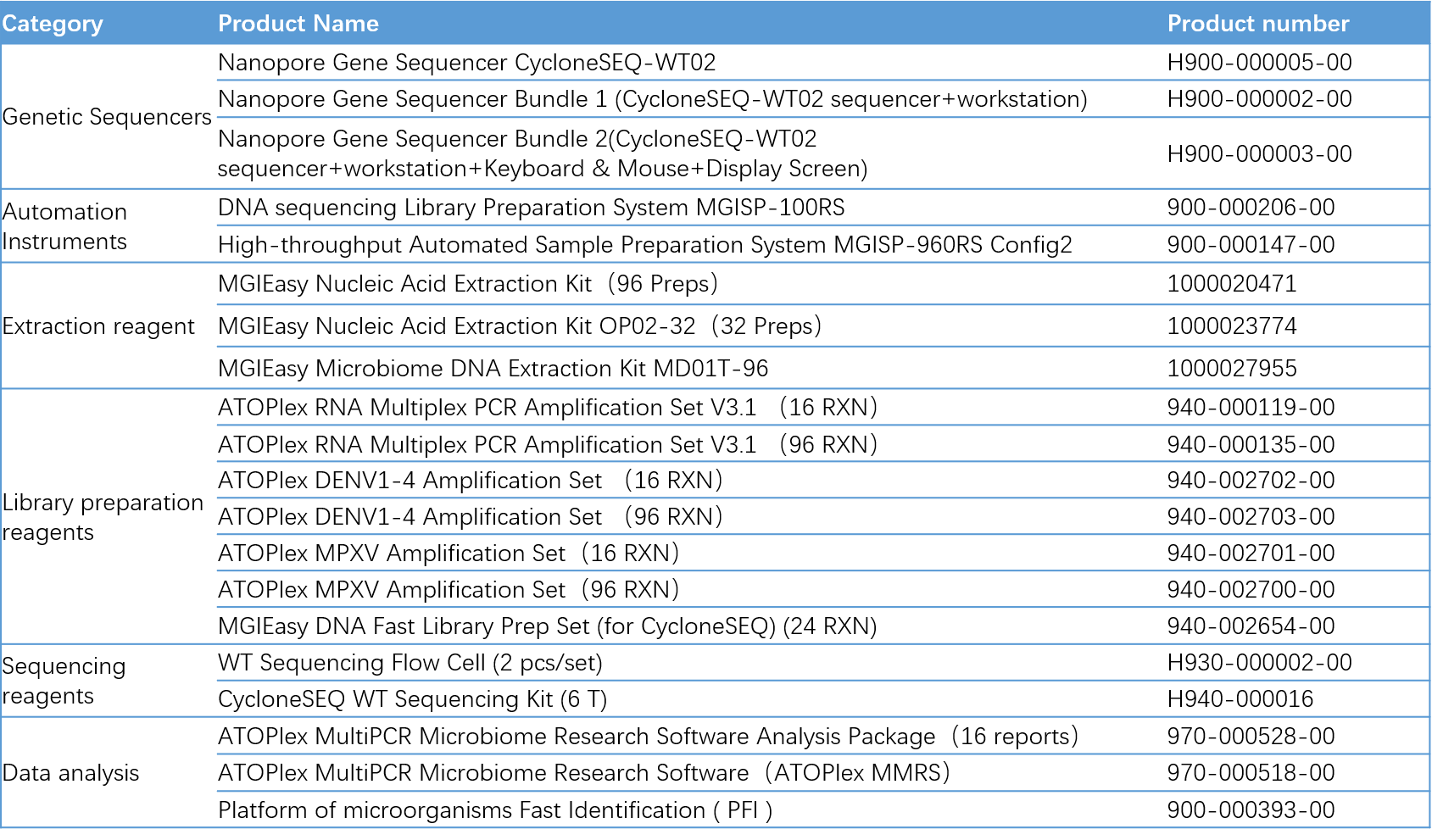This screenshot has width=1432, height=840.
Task: Select Nanopore Gene Sequencer CycloneSEQ-WT02 row
Action: [467, 63]
